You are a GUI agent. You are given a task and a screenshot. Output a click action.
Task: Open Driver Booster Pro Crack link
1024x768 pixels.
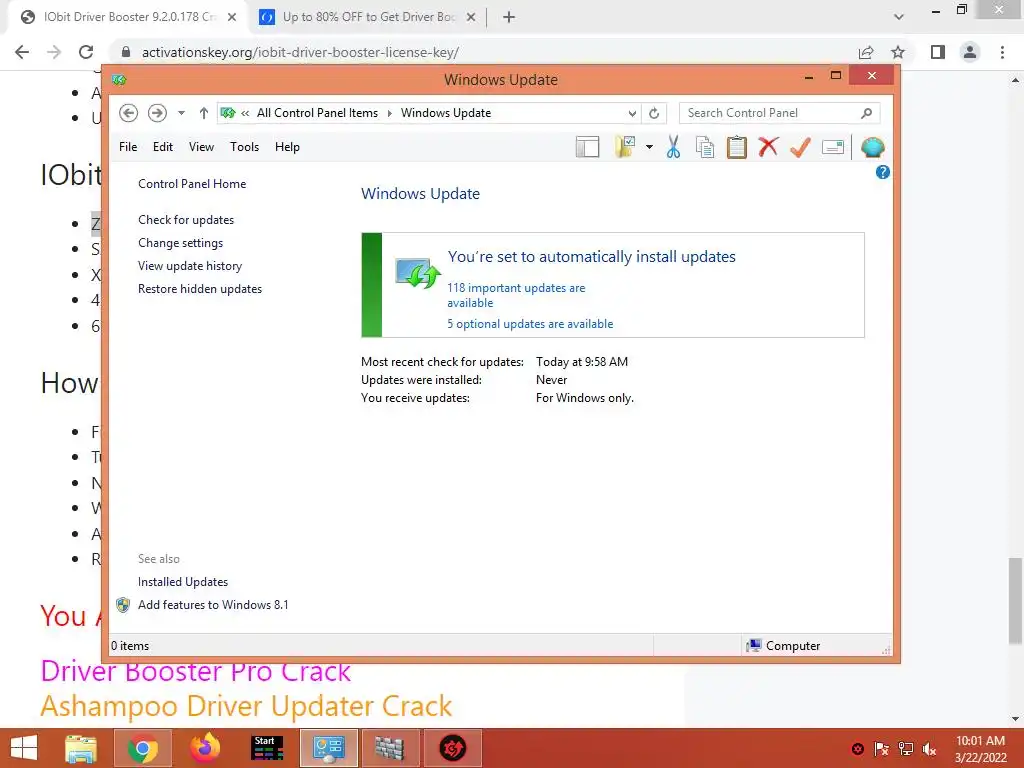point(195,671)
